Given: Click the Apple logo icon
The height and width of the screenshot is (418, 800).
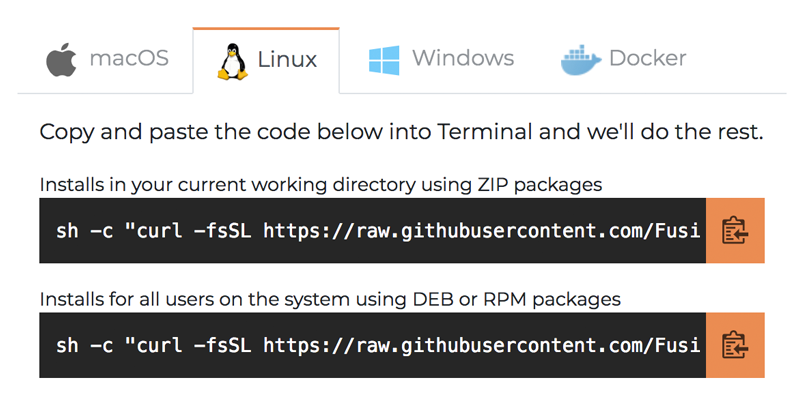Looking at the screenshot, I should (x=61, y=59).
